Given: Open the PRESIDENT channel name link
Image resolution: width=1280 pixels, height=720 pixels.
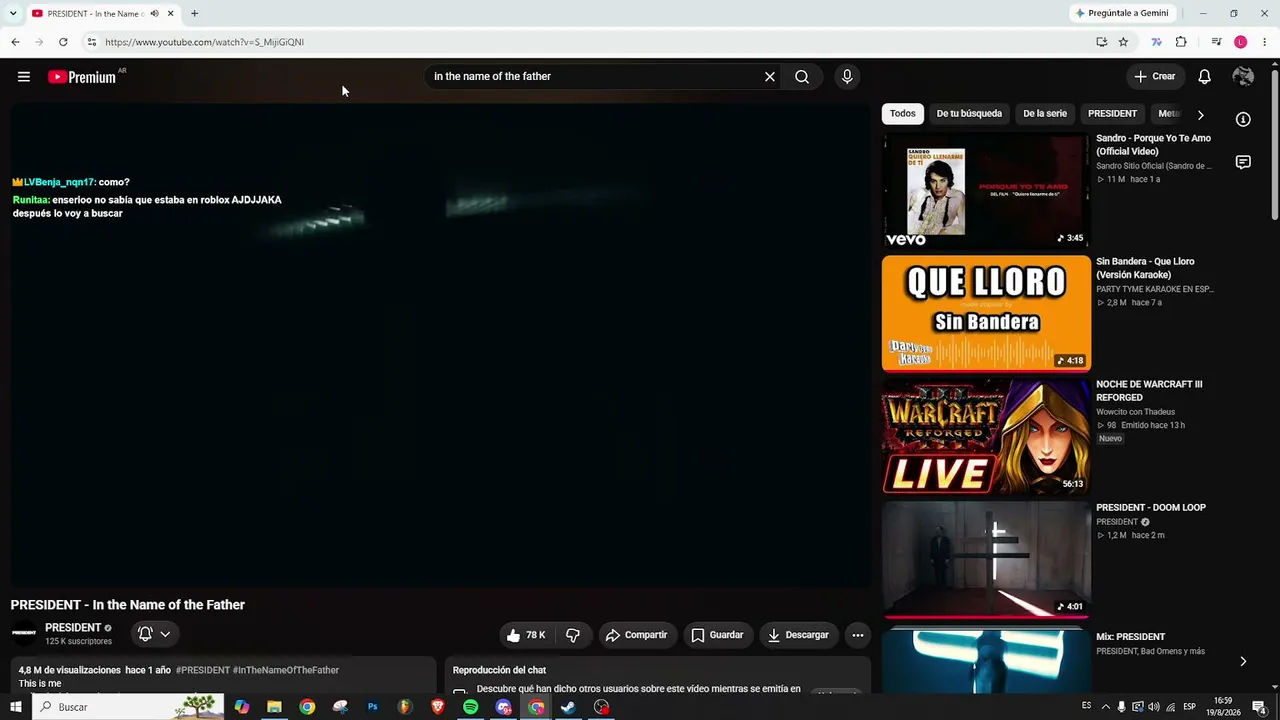Looking at the screenshot, I should tap(73, 628).
